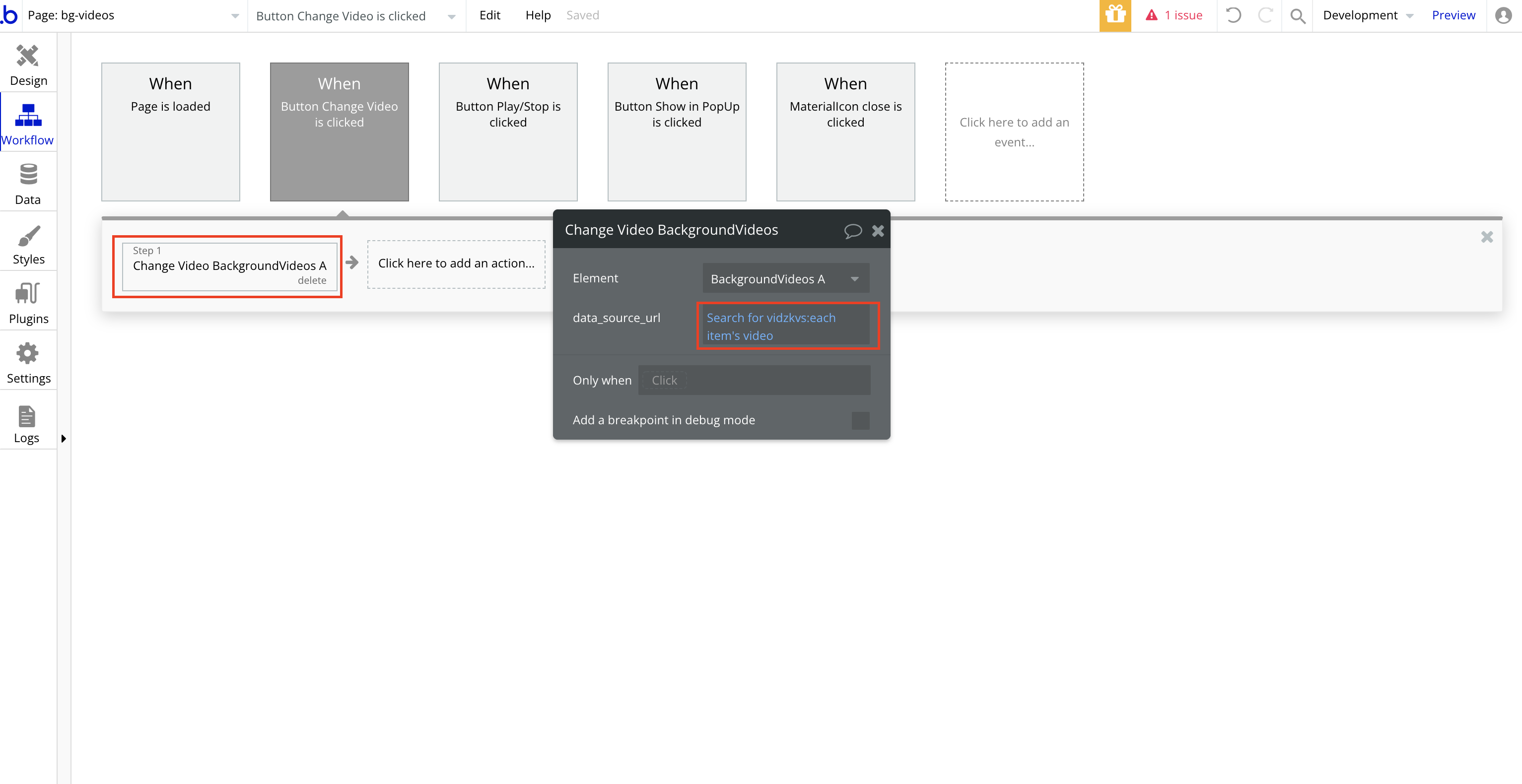The image size is (1522, 784).
Task: Open the Design tab in sidebar
Action: 28,65
